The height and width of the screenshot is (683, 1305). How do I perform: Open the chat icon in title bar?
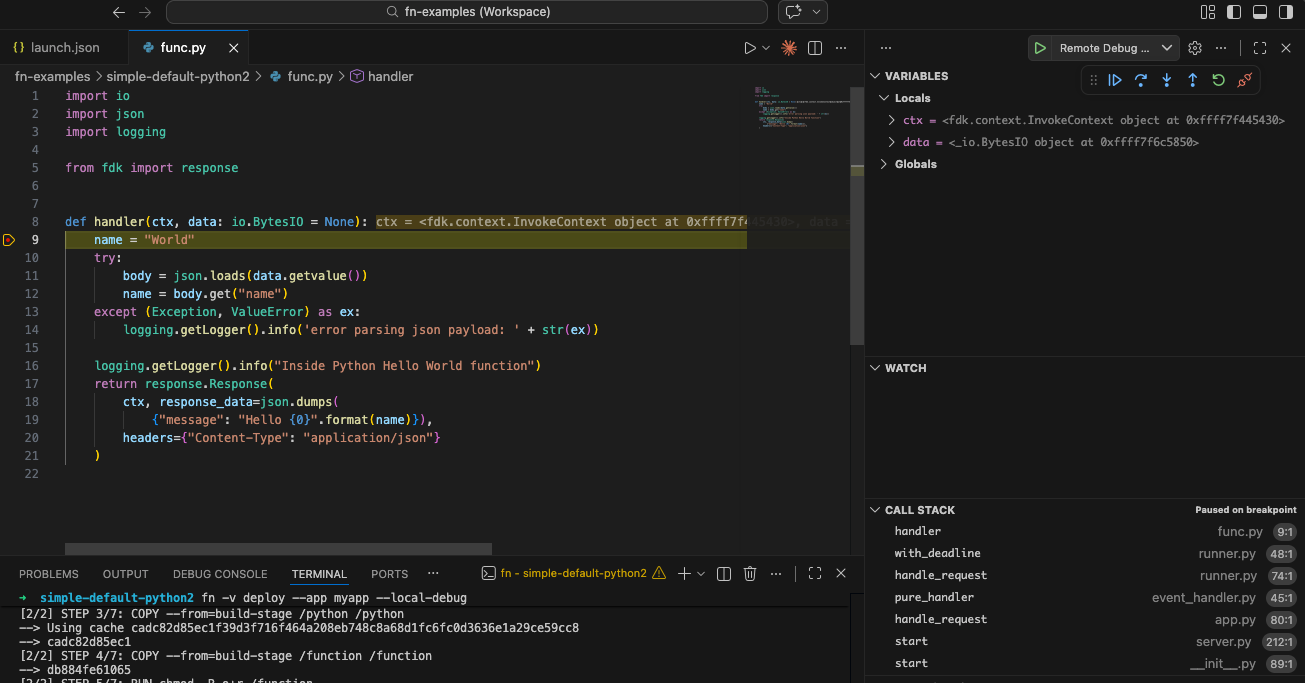pyautogui.click(x=795, y=12)
